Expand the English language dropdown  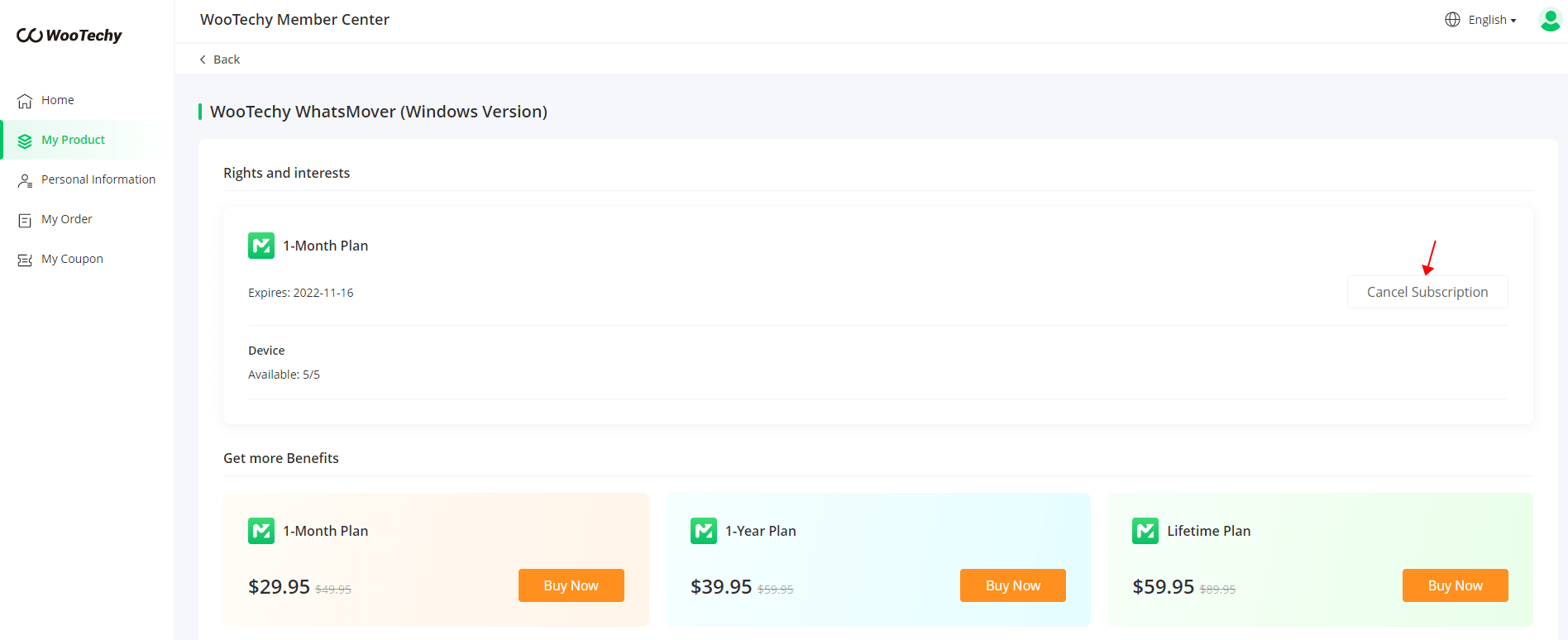pos(1492,20)
